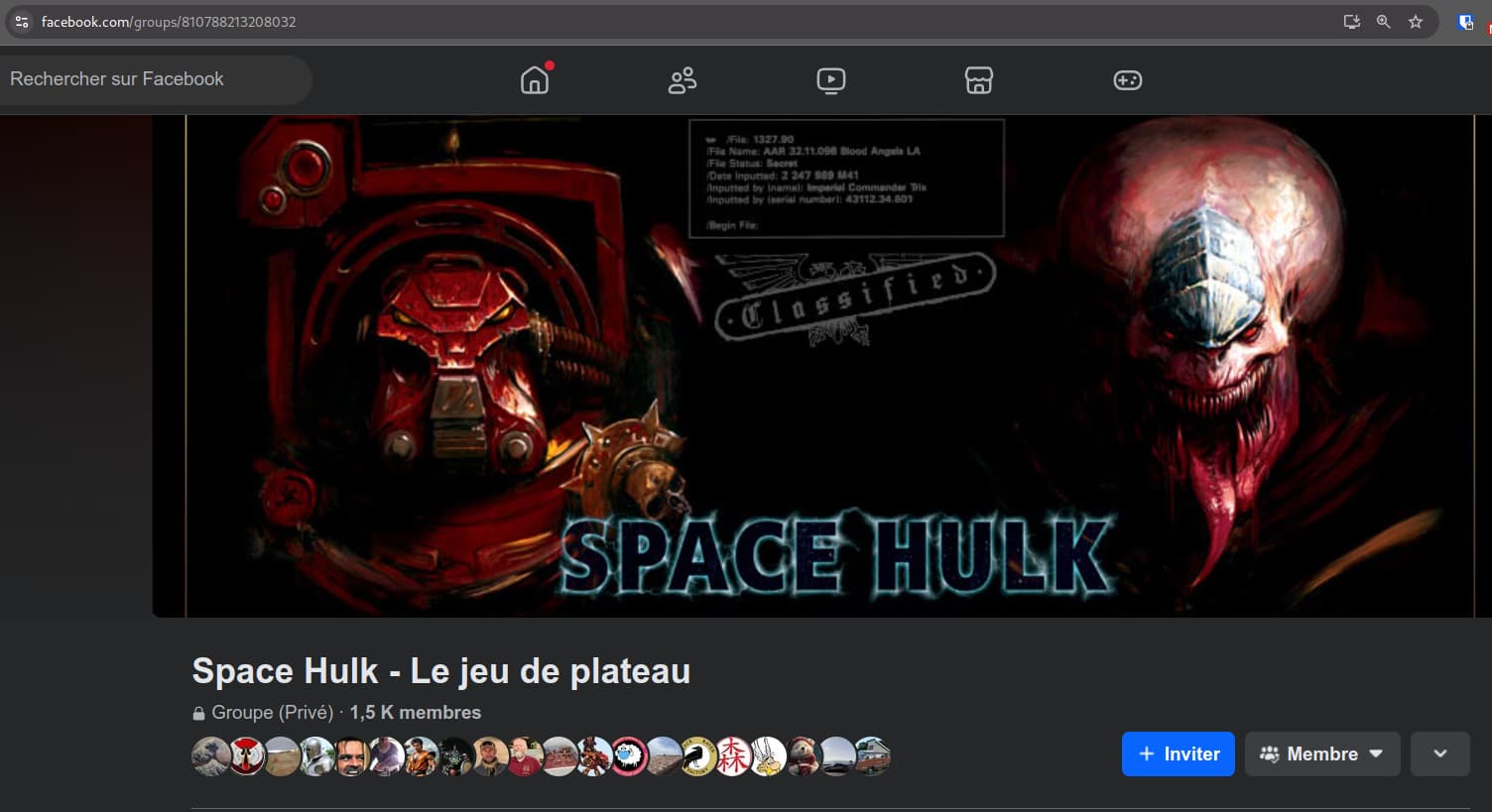Screen dimensions: 1492x812
Task: Click the member avatar with the red kanji
Action: click(x=733, y=756)
